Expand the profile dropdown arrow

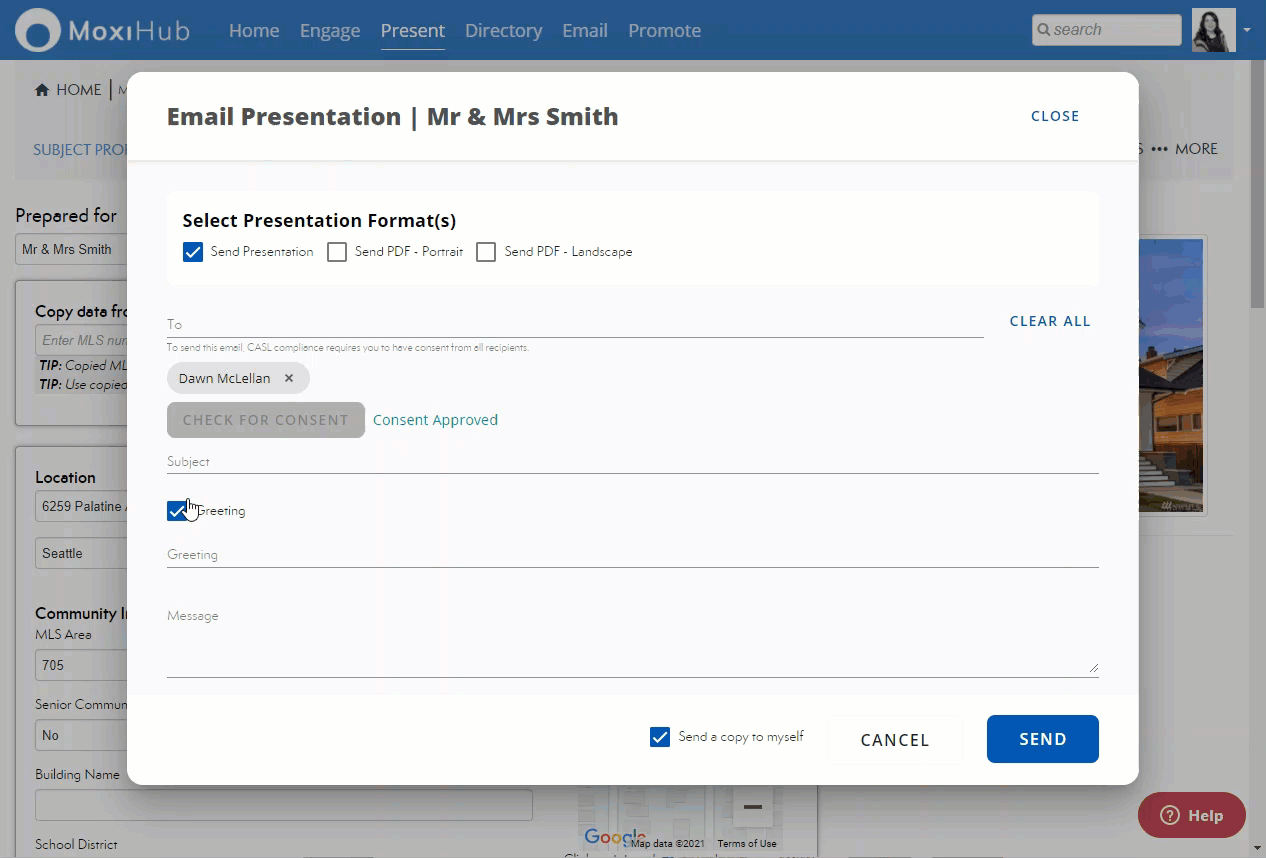[1247, 30]
